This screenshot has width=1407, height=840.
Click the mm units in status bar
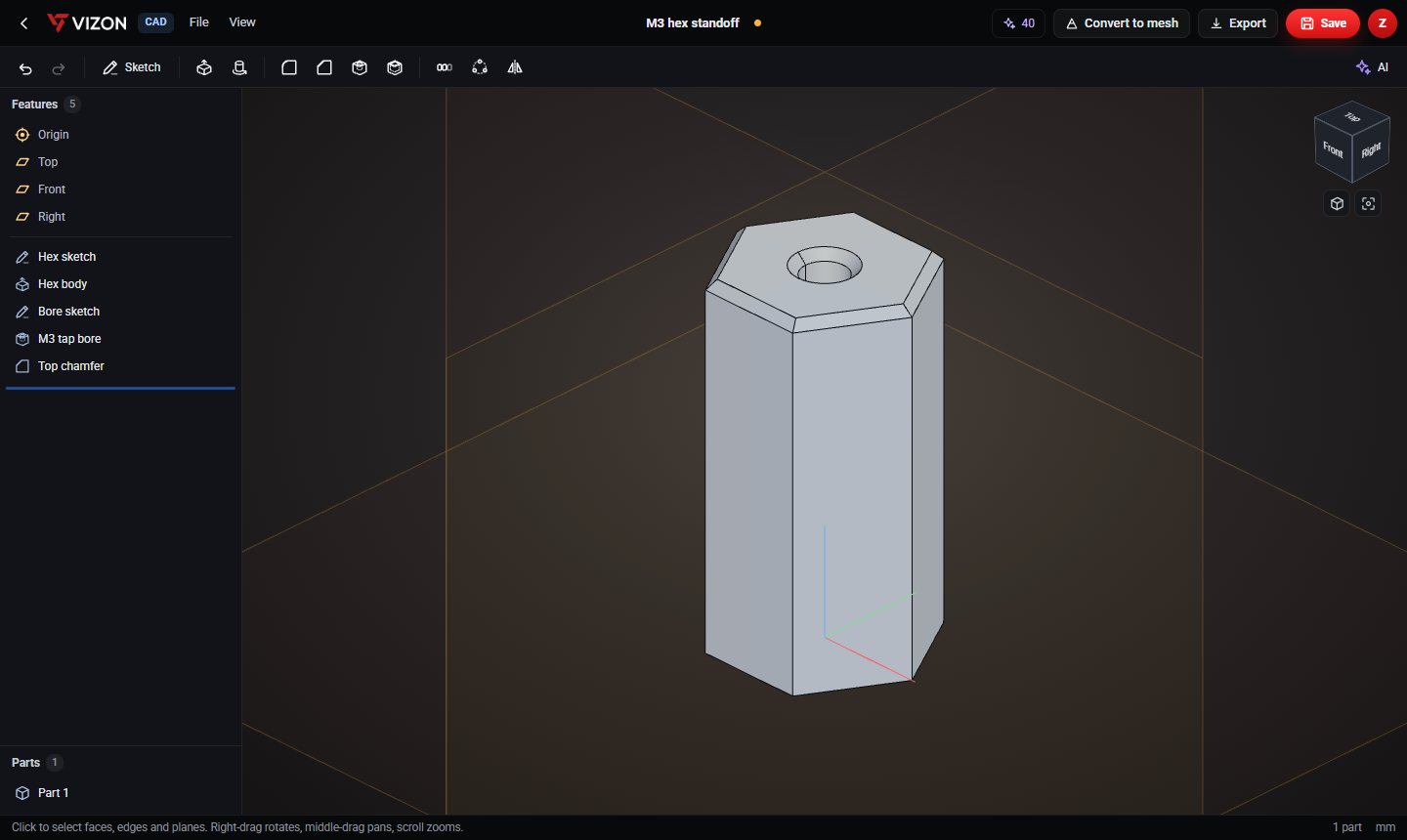(x=1386, y=827)
